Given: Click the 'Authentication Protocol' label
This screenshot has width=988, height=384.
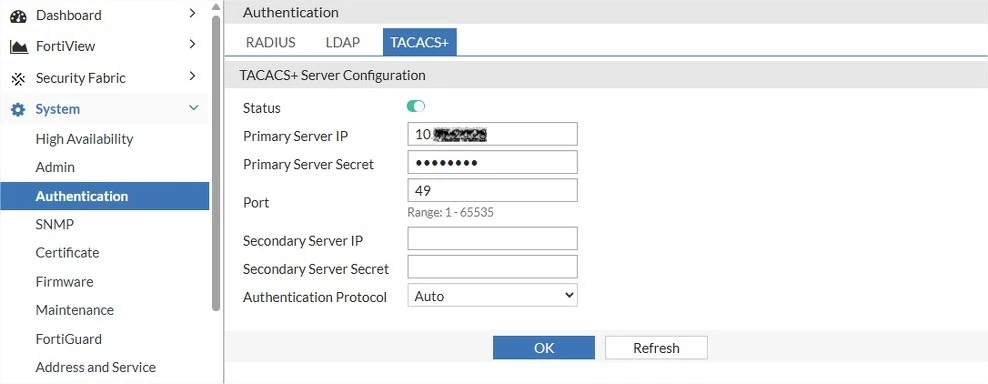Looking at the screenshot, I should point(315,297).
